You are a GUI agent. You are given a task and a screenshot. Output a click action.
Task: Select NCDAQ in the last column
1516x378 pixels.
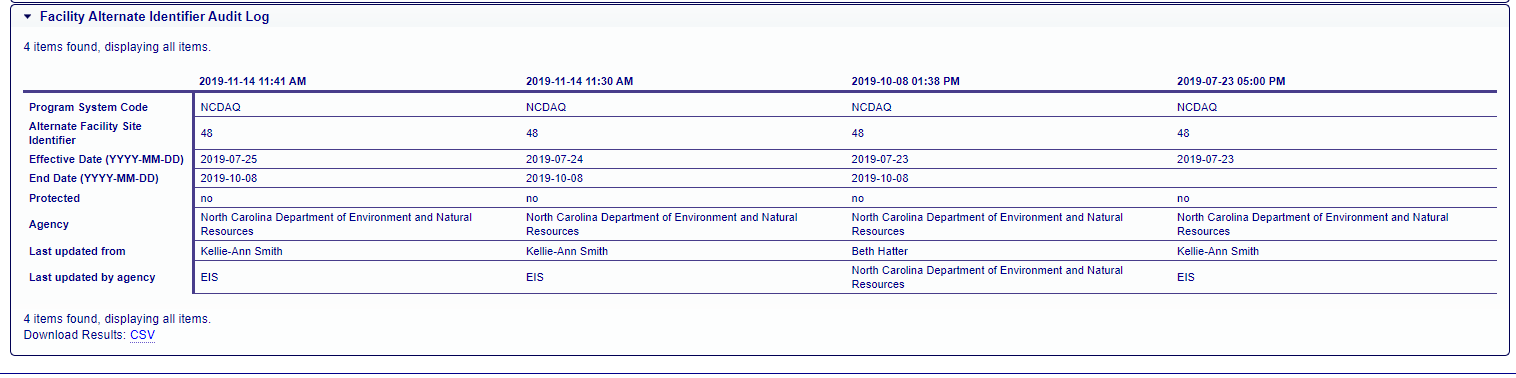(x=1197, y=107)
